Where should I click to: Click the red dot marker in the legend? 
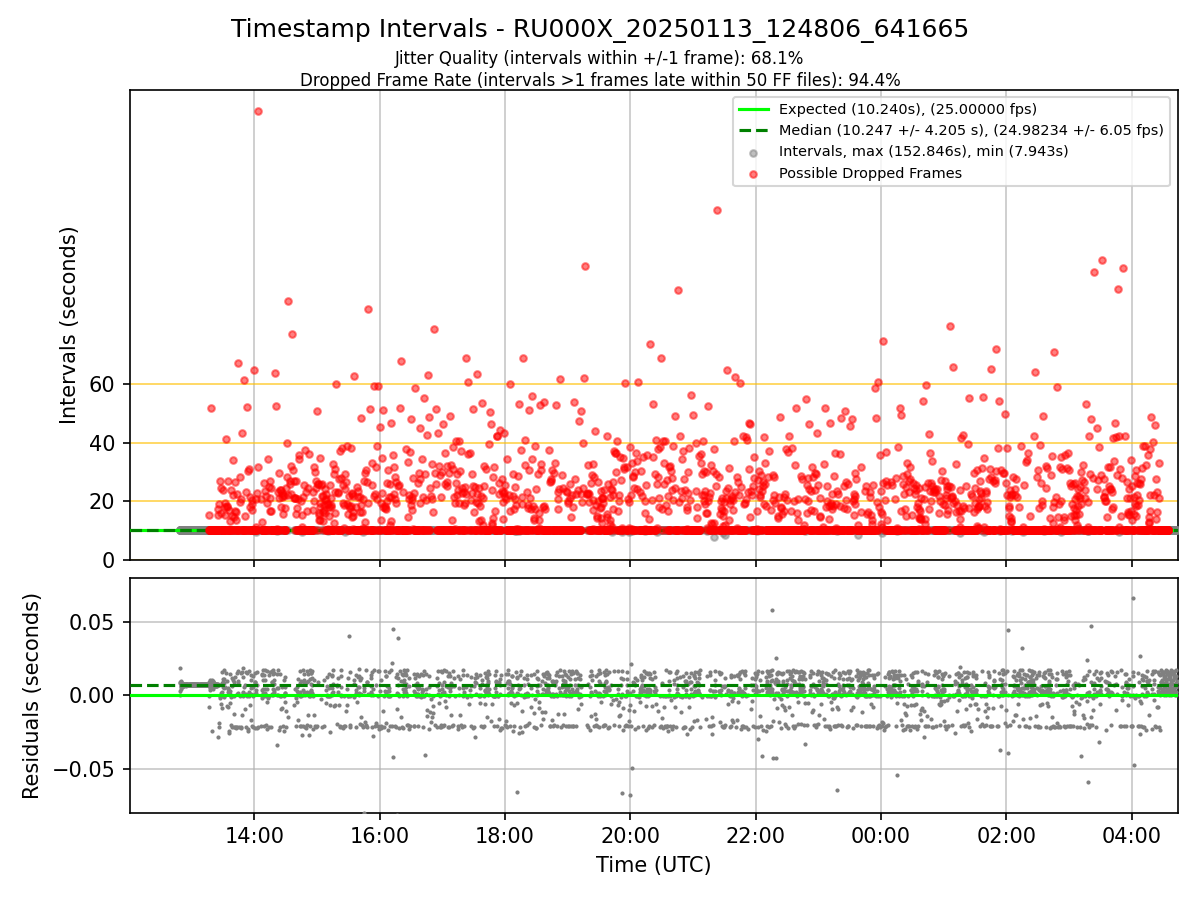pos(754,173)
